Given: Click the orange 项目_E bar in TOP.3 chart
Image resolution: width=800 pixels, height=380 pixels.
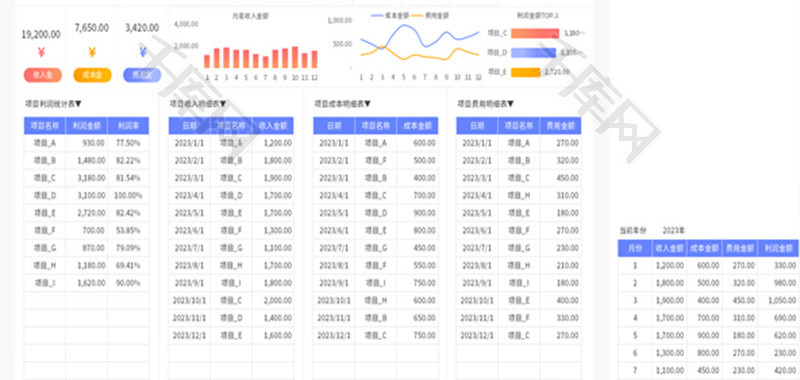Looking at the screenshot, I should click(x=526, y=72).
